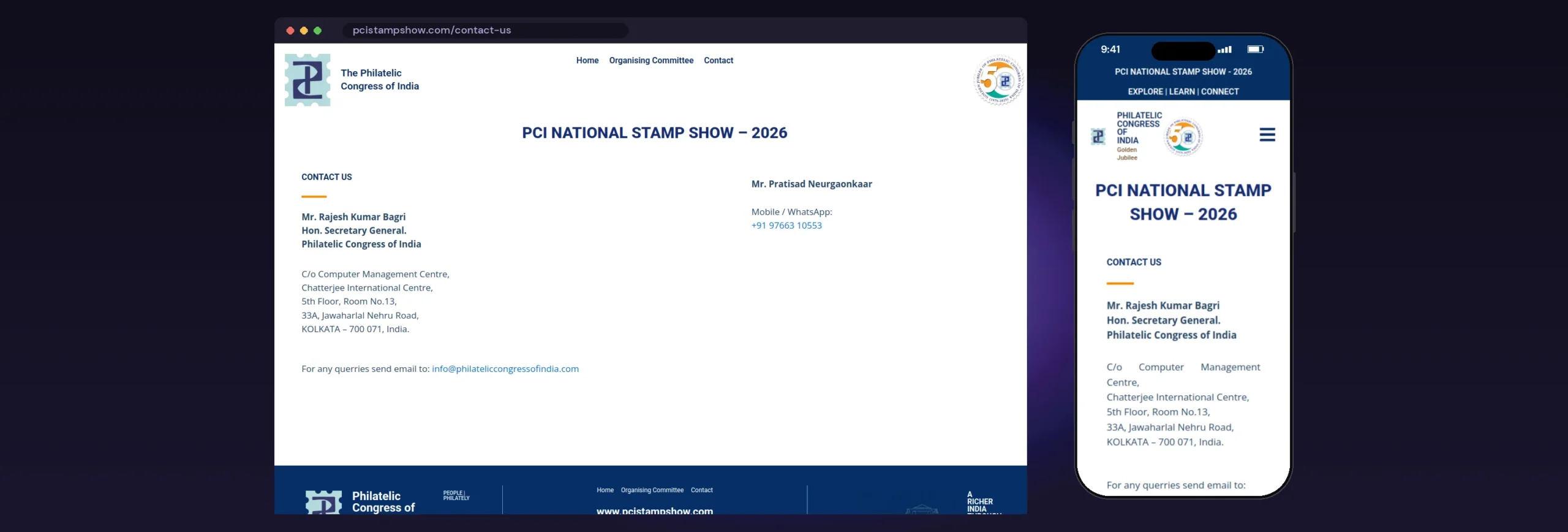Click the footer Organising Committee link
The image size is (1568, 532).
point(652,490)
